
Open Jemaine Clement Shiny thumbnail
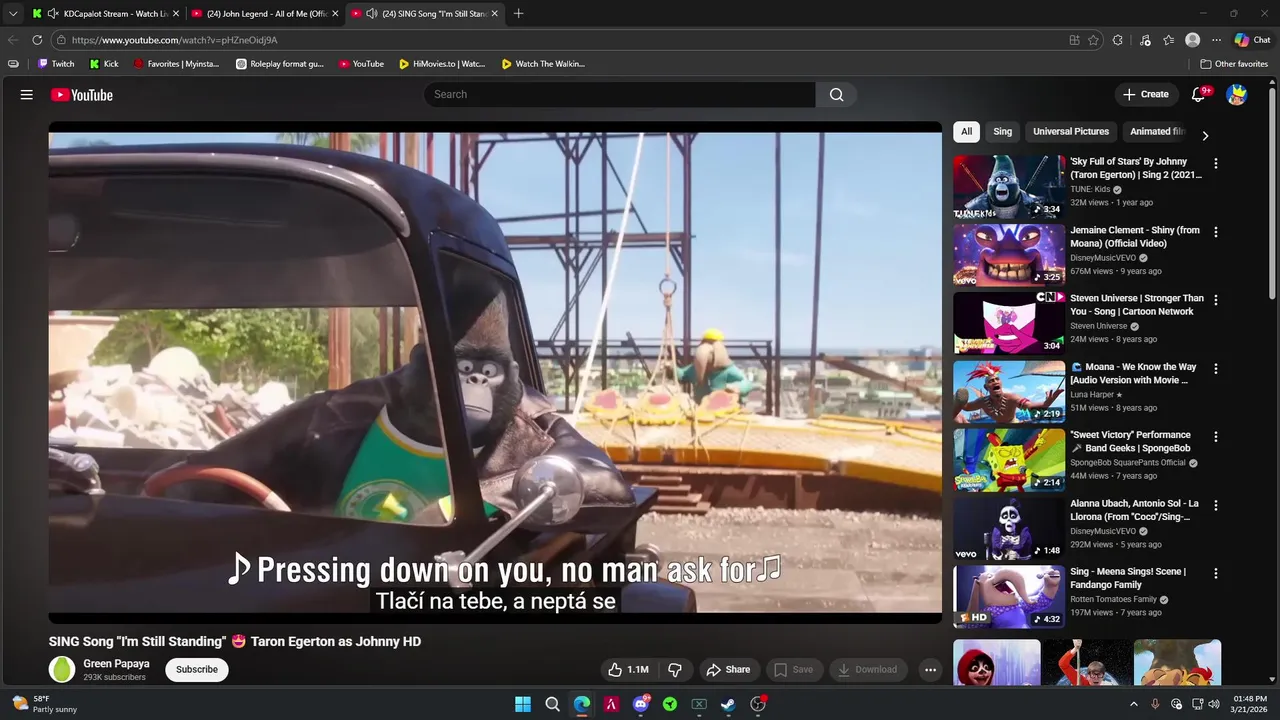(1009, 255)
